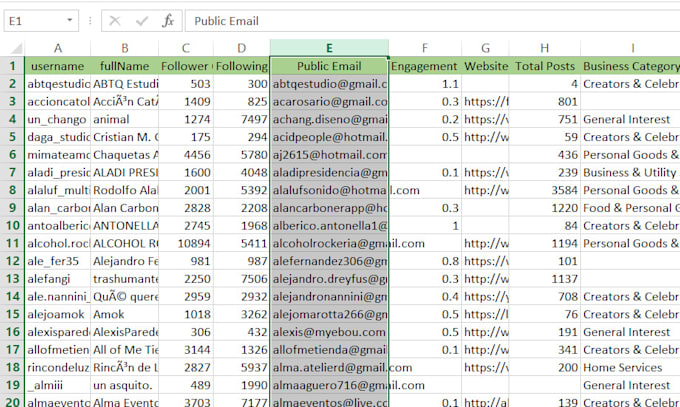Select the follower count 10894

186,243
